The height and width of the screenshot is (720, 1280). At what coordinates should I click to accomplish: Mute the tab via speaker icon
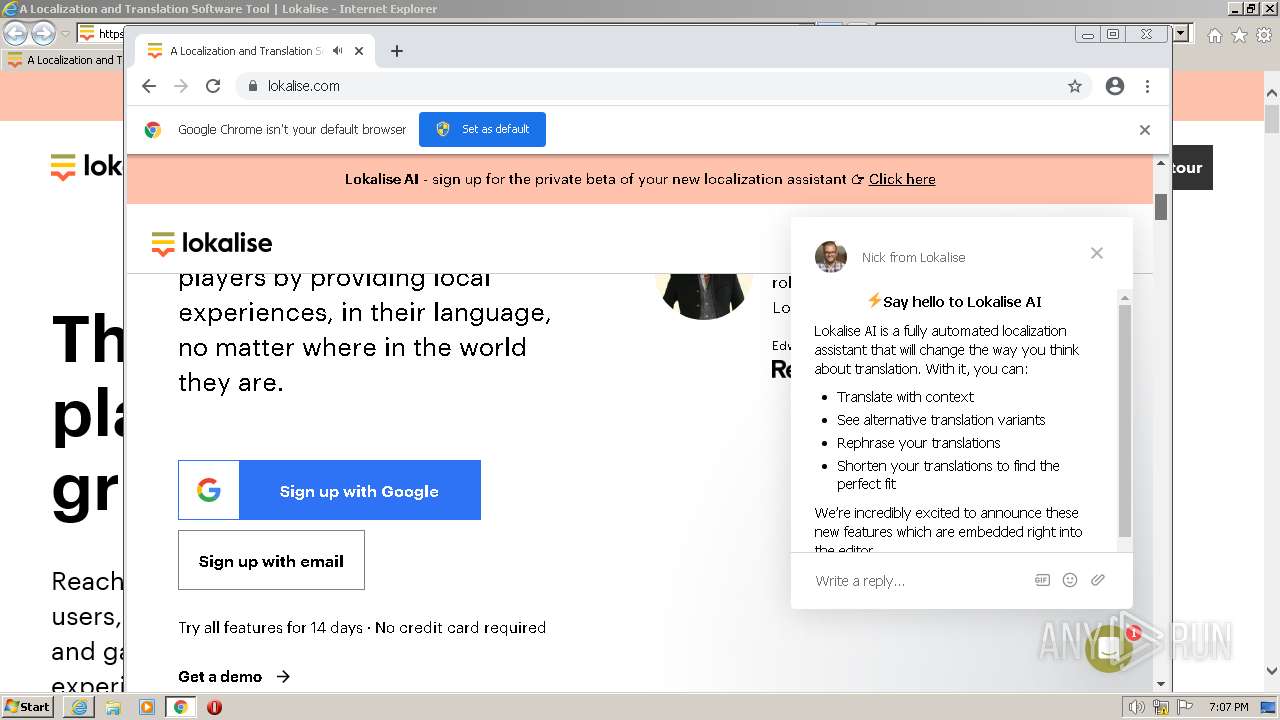tap(338, 51)
